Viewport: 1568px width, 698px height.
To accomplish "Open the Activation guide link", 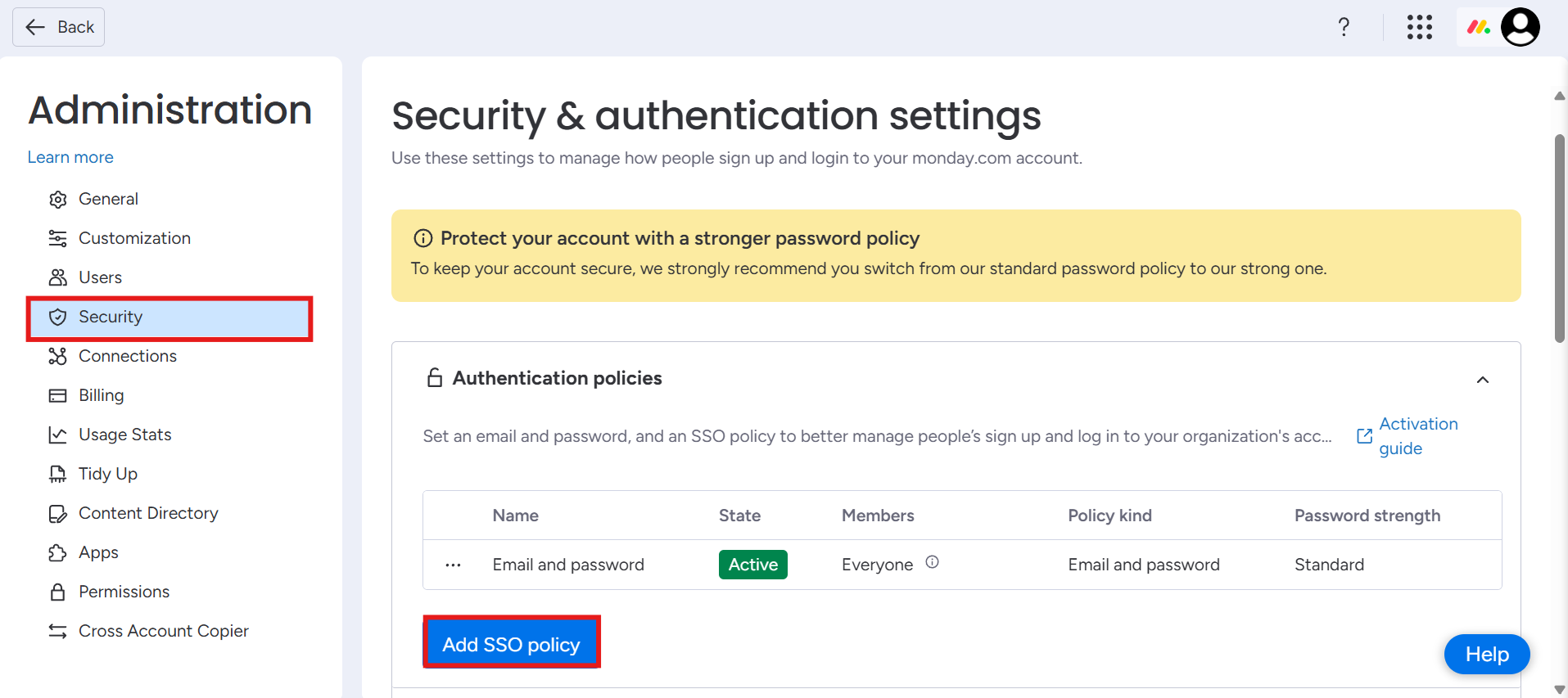I will coord(1418,435).
